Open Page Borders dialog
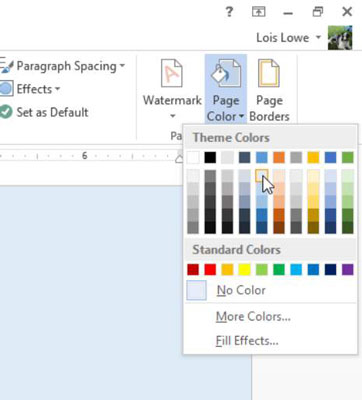This screenshot has width=362, height=400. 269,90
